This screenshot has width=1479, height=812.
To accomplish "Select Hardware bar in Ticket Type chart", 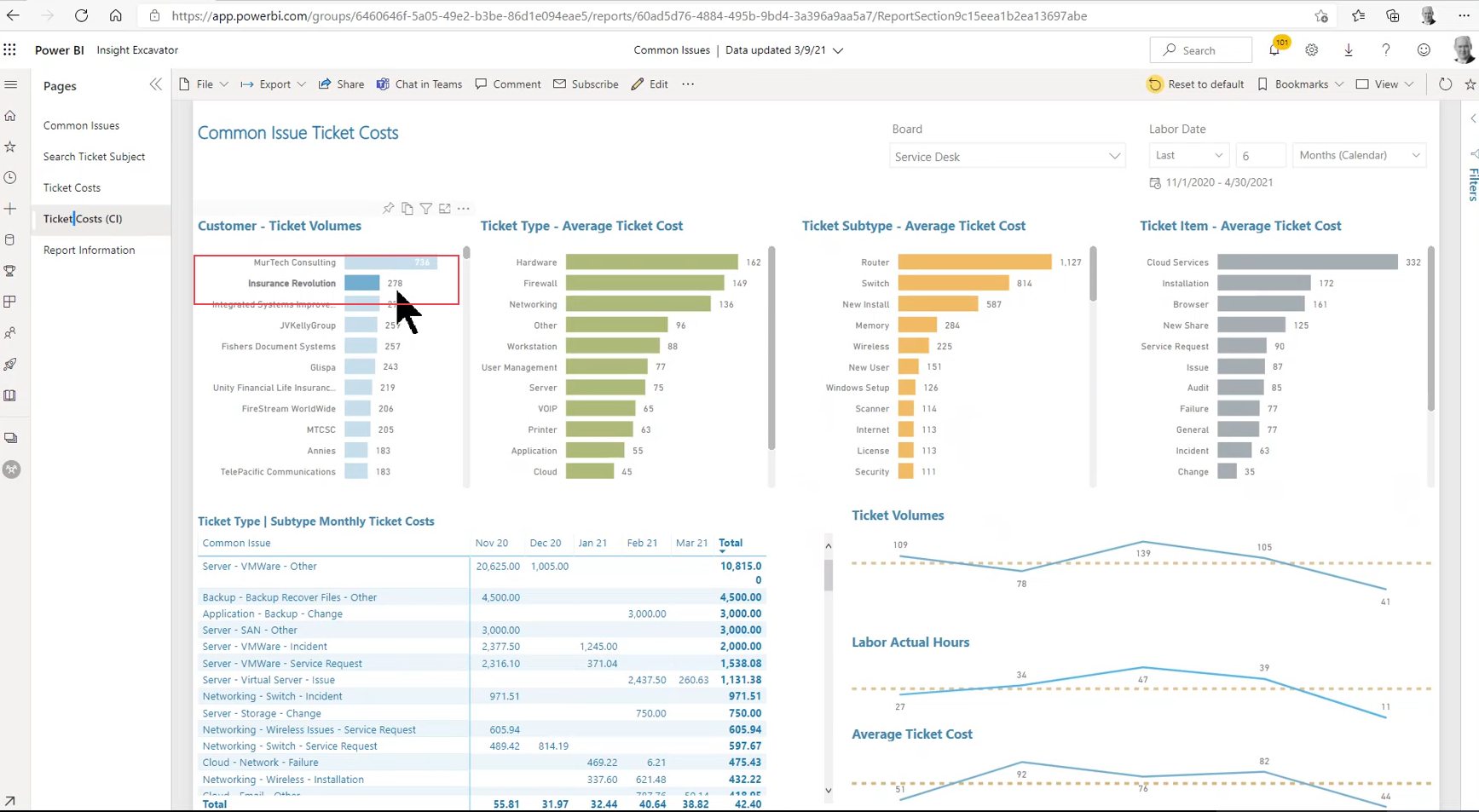I will tap(652, 262).
